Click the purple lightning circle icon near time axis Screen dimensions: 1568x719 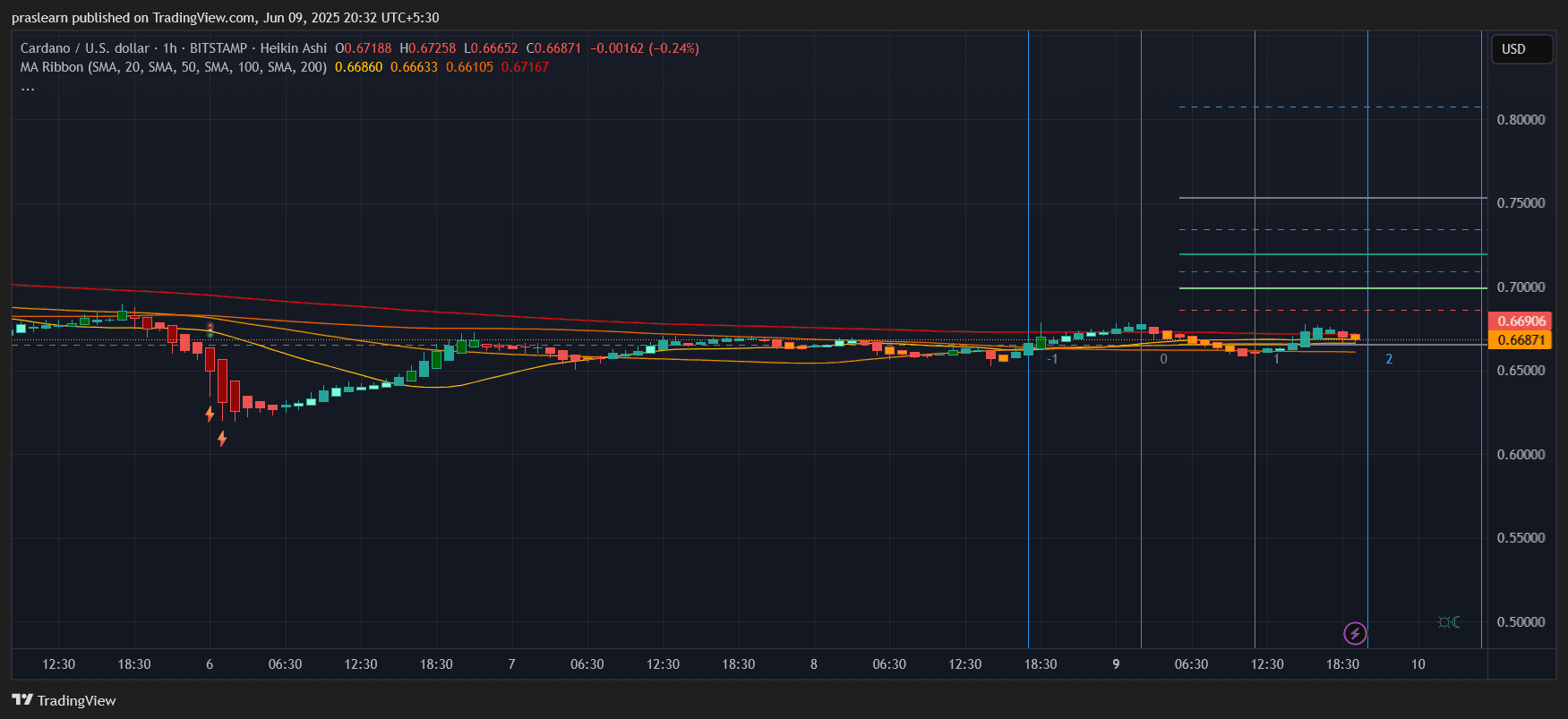(1355, 634)
